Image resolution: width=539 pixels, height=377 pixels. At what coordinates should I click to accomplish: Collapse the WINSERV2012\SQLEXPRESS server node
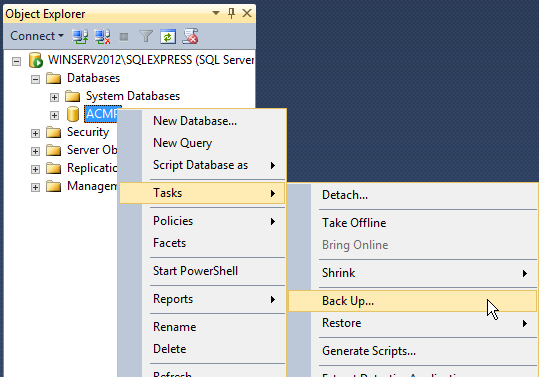tap(16, 62)
